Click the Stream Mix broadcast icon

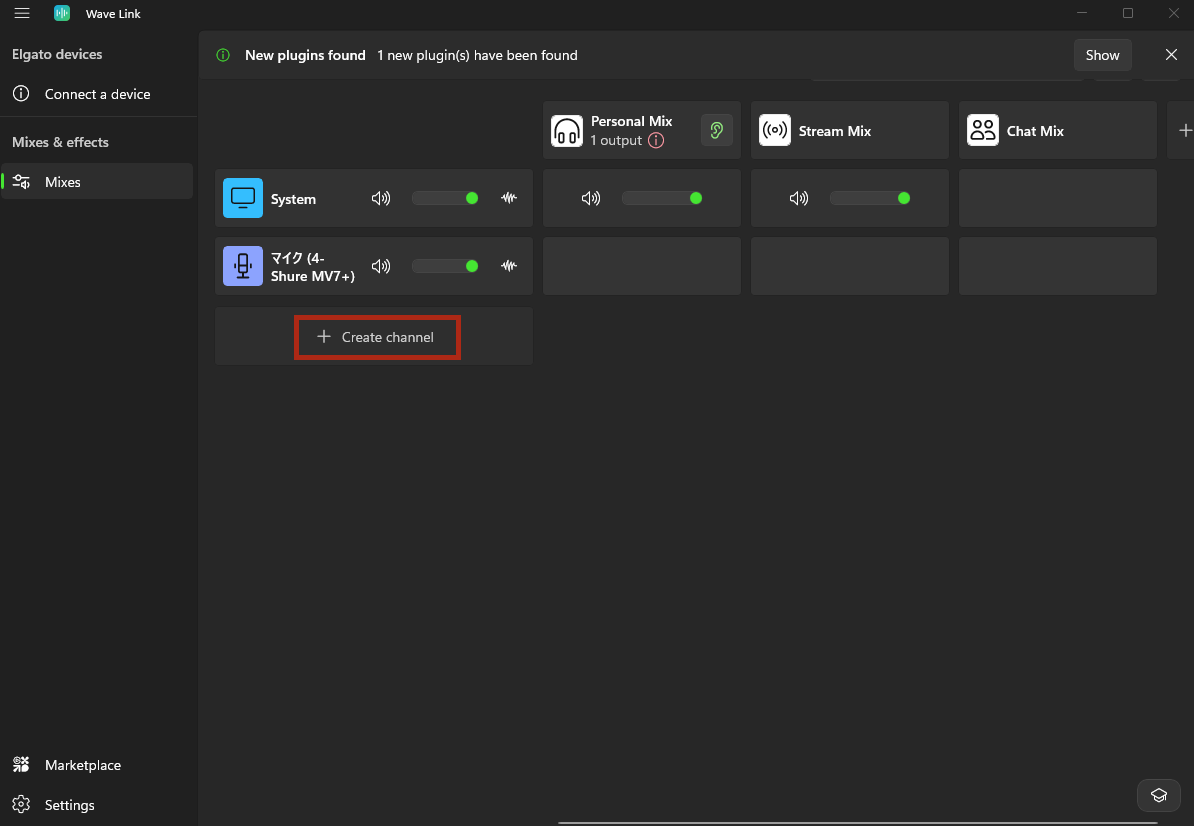[x=774, y=130]
